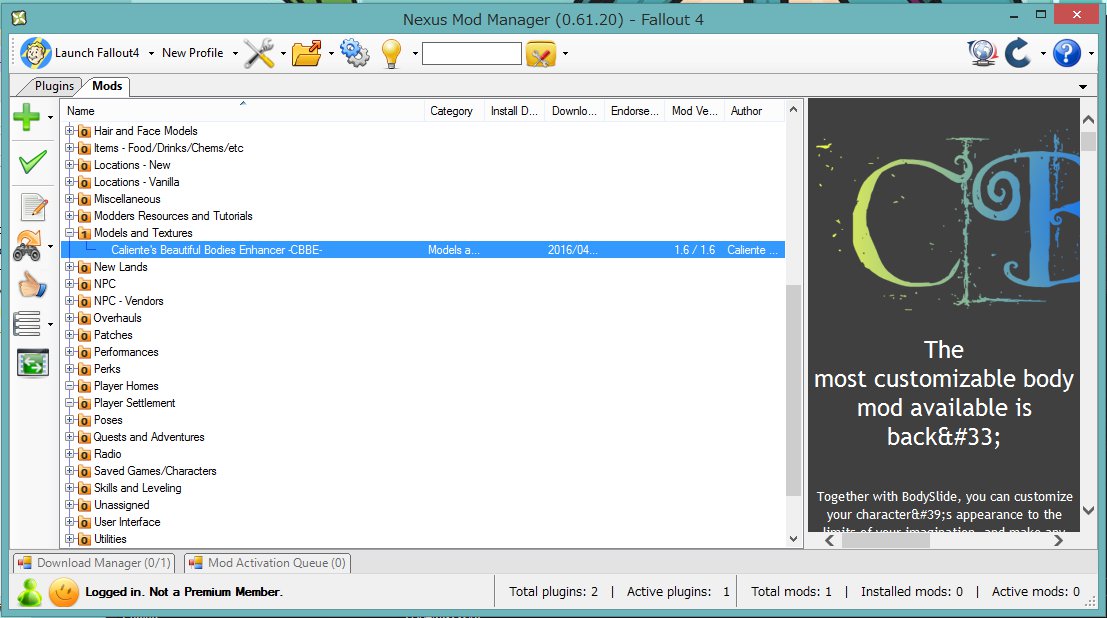Collapse the Models and Textures category
Screen dimensions: 1107x618
pyautogui.click(x=69, y=232)
